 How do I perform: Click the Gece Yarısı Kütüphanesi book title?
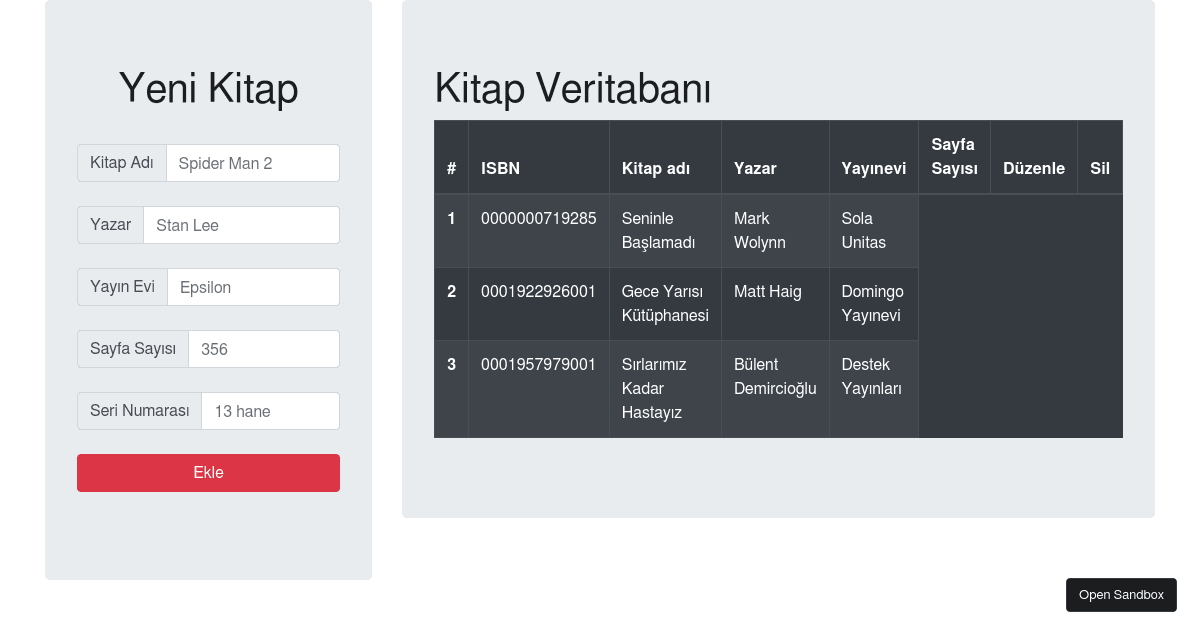pyautogui.click(x=665, y=303)
